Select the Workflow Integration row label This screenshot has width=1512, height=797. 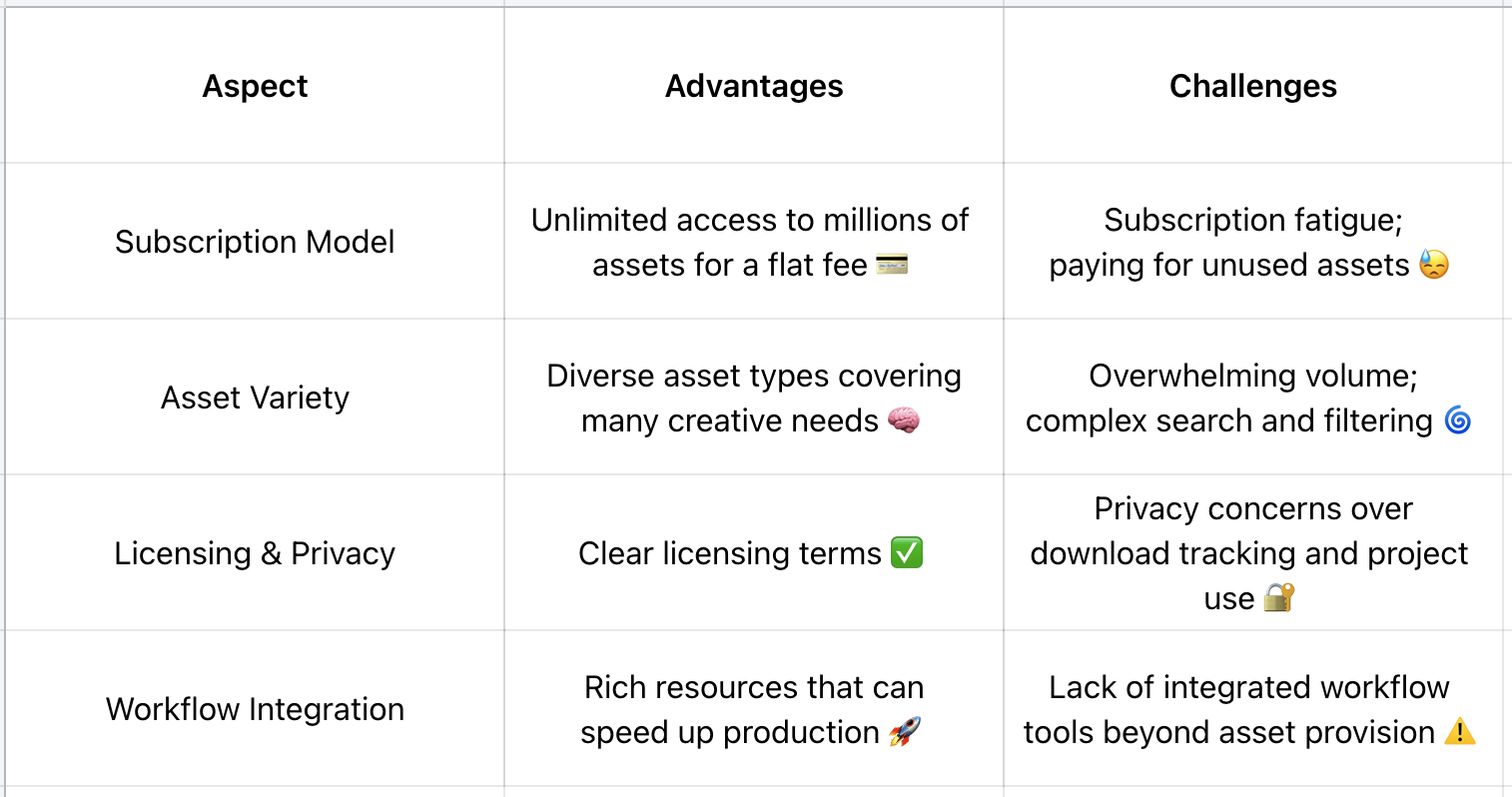[x=255, y=709]
